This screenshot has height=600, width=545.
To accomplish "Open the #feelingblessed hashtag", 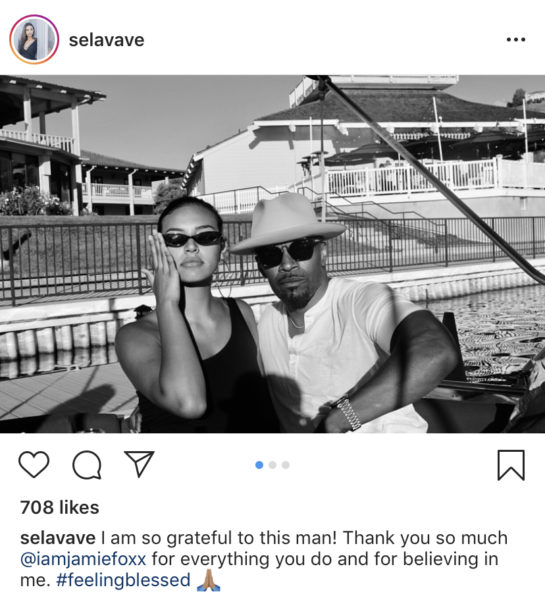I will [x=123, y=580].
